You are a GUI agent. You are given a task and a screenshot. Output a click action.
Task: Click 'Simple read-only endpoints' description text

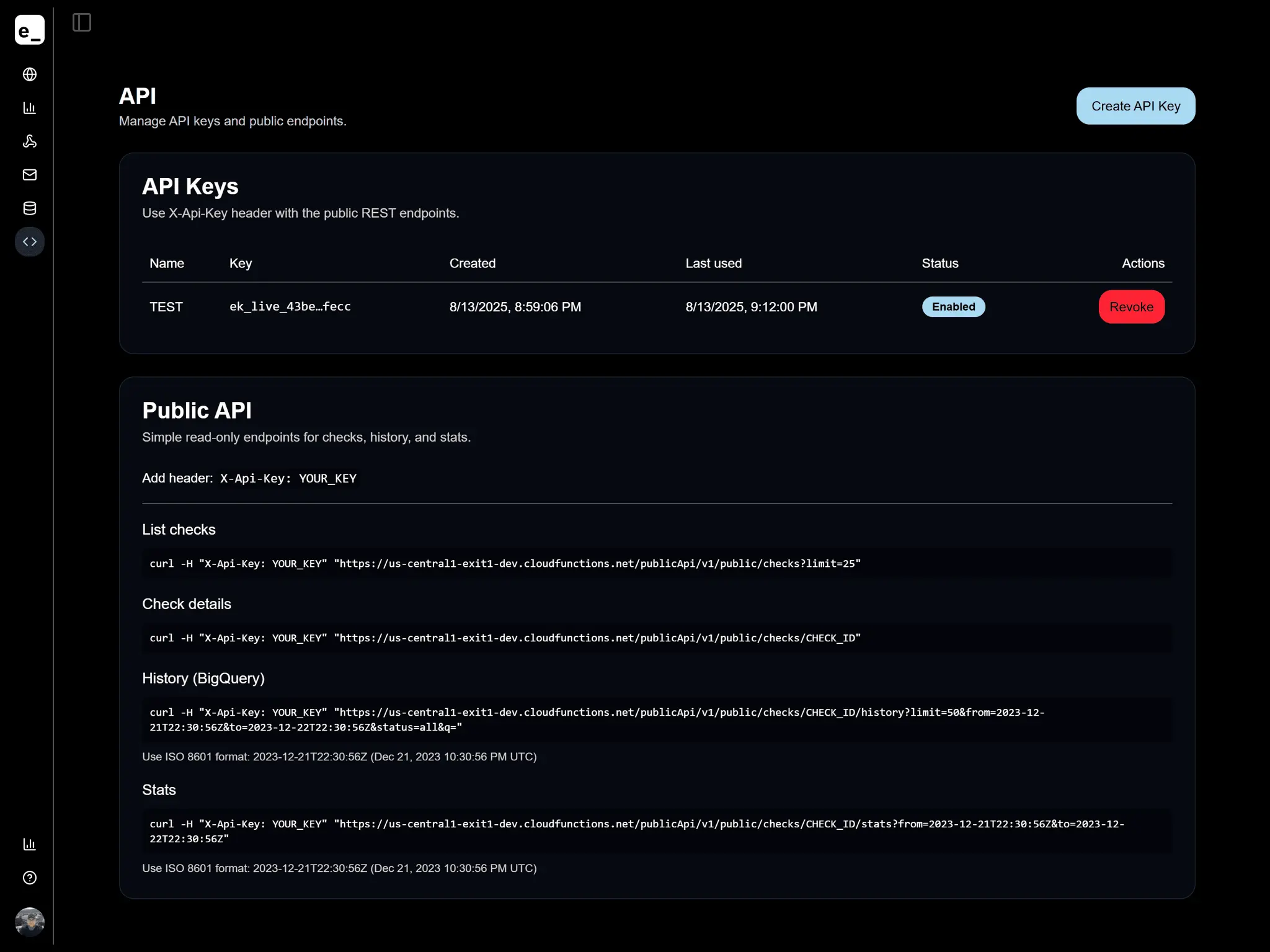point(306,437)
